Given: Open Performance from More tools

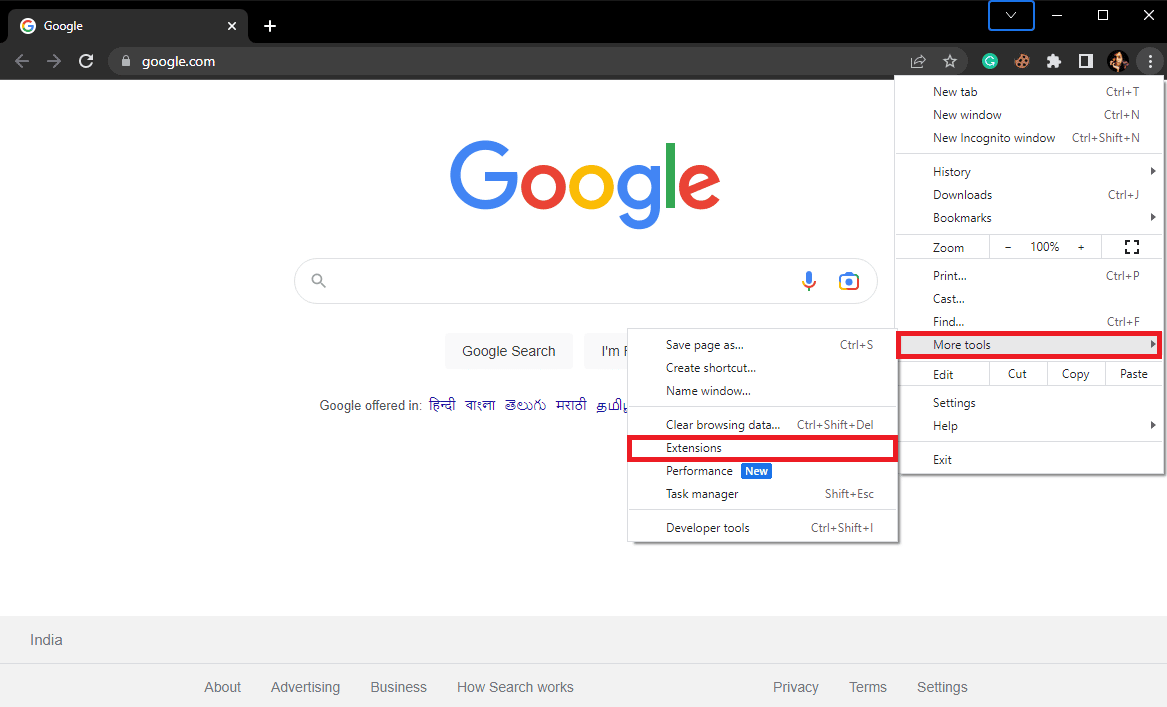Looking at the screenshot, I should point(763,471).
